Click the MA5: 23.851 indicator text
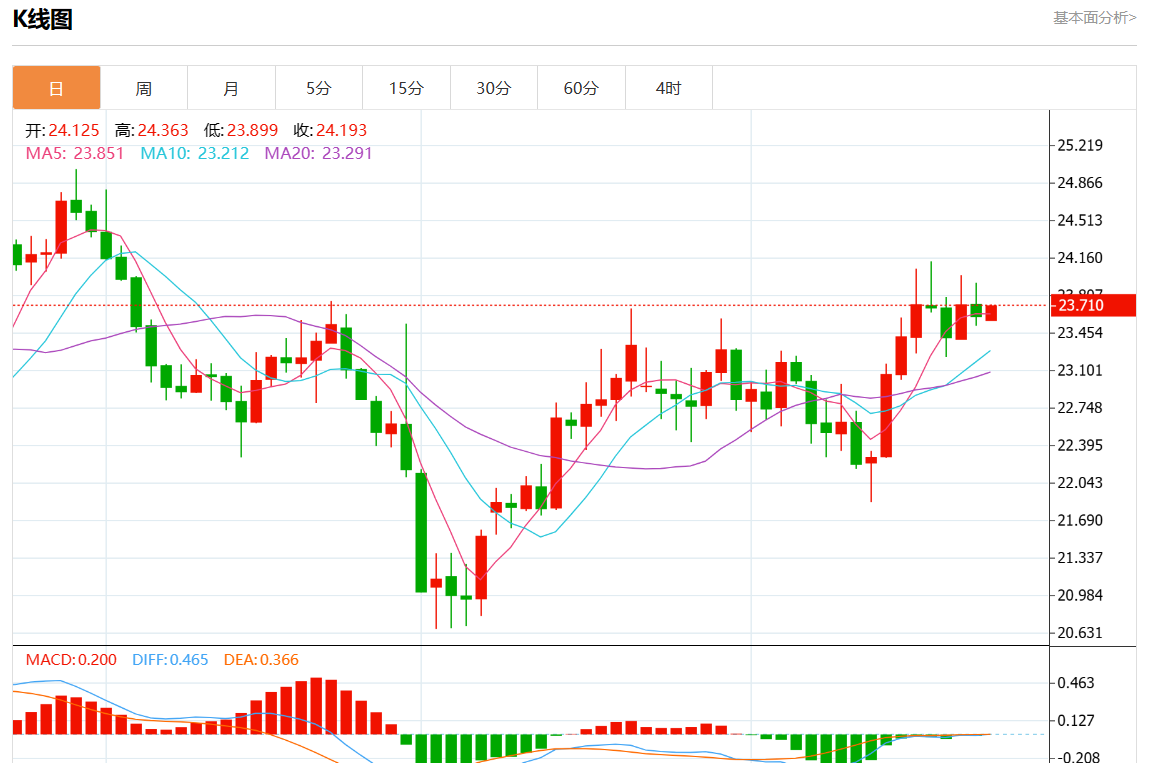1153x763 pixels. pos(75,153)
